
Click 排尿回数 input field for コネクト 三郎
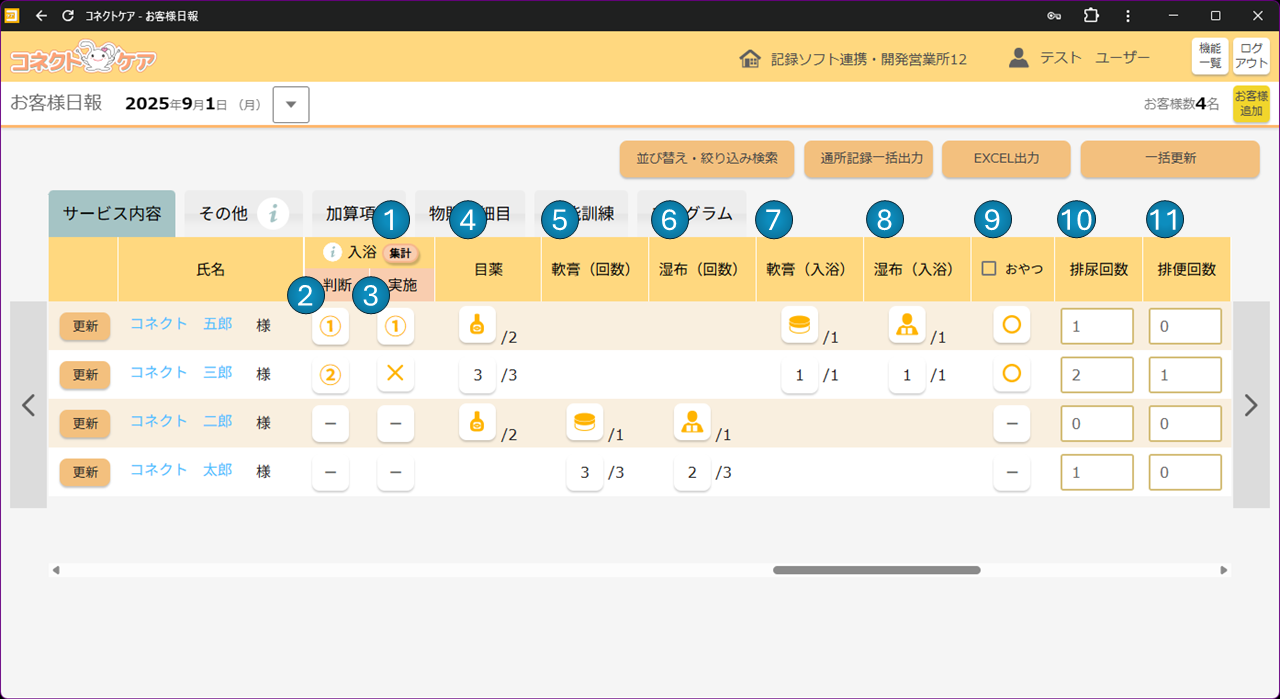coord(1097,374)
